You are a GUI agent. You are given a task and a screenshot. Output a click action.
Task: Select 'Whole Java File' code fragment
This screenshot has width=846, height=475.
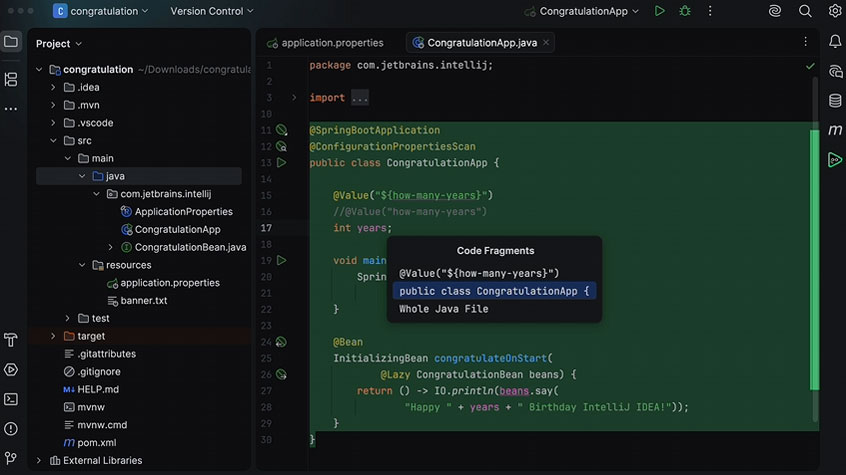point(444,309)
